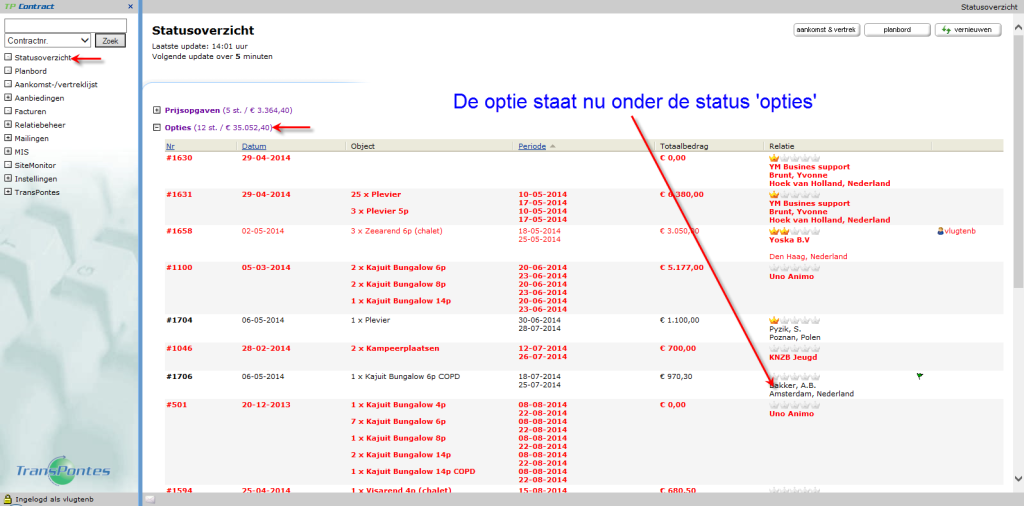Select Facturen in the sidebar menu
Screen dimensions: 1024x506
tap(32, 111)
